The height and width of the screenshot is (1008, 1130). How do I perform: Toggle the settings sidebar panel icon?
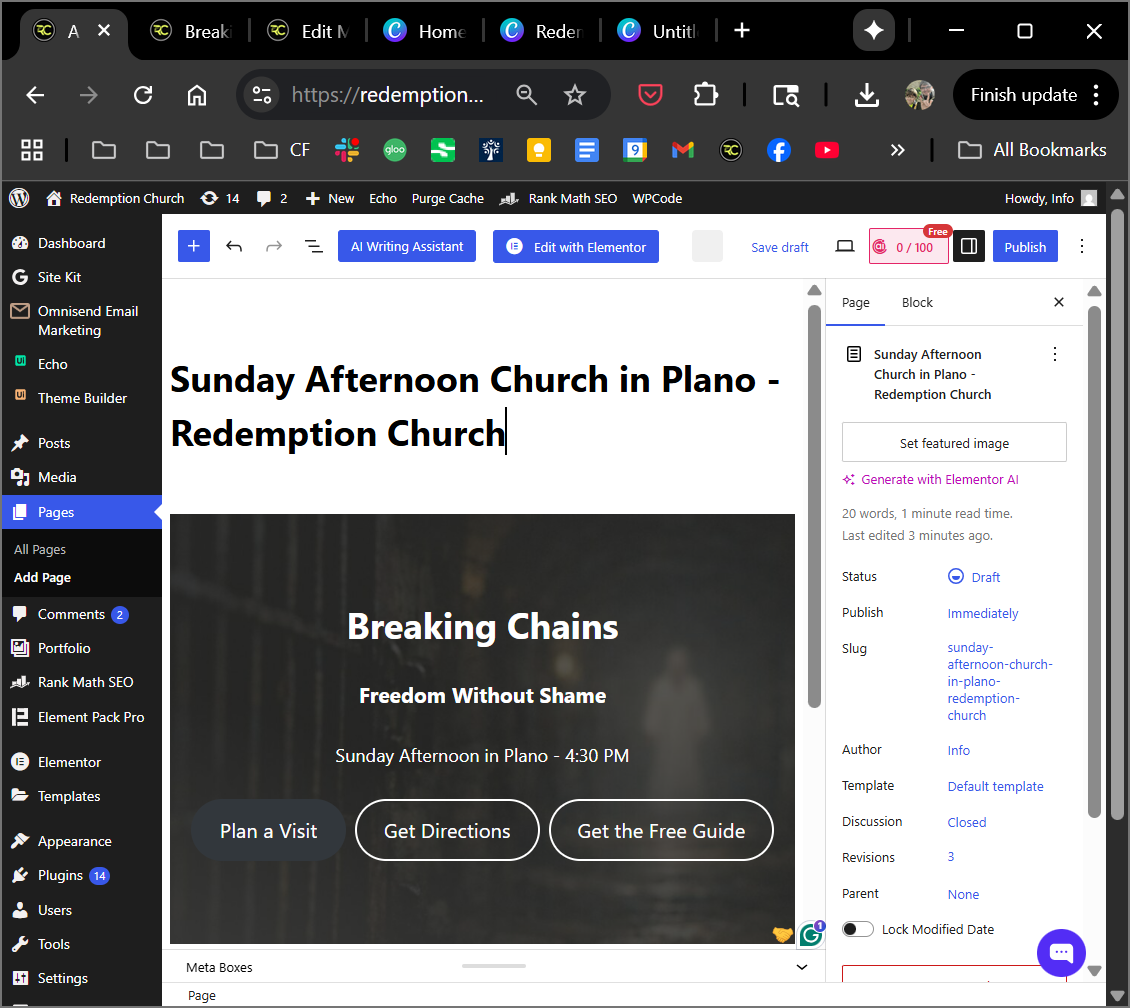click(x=968, y=247)
